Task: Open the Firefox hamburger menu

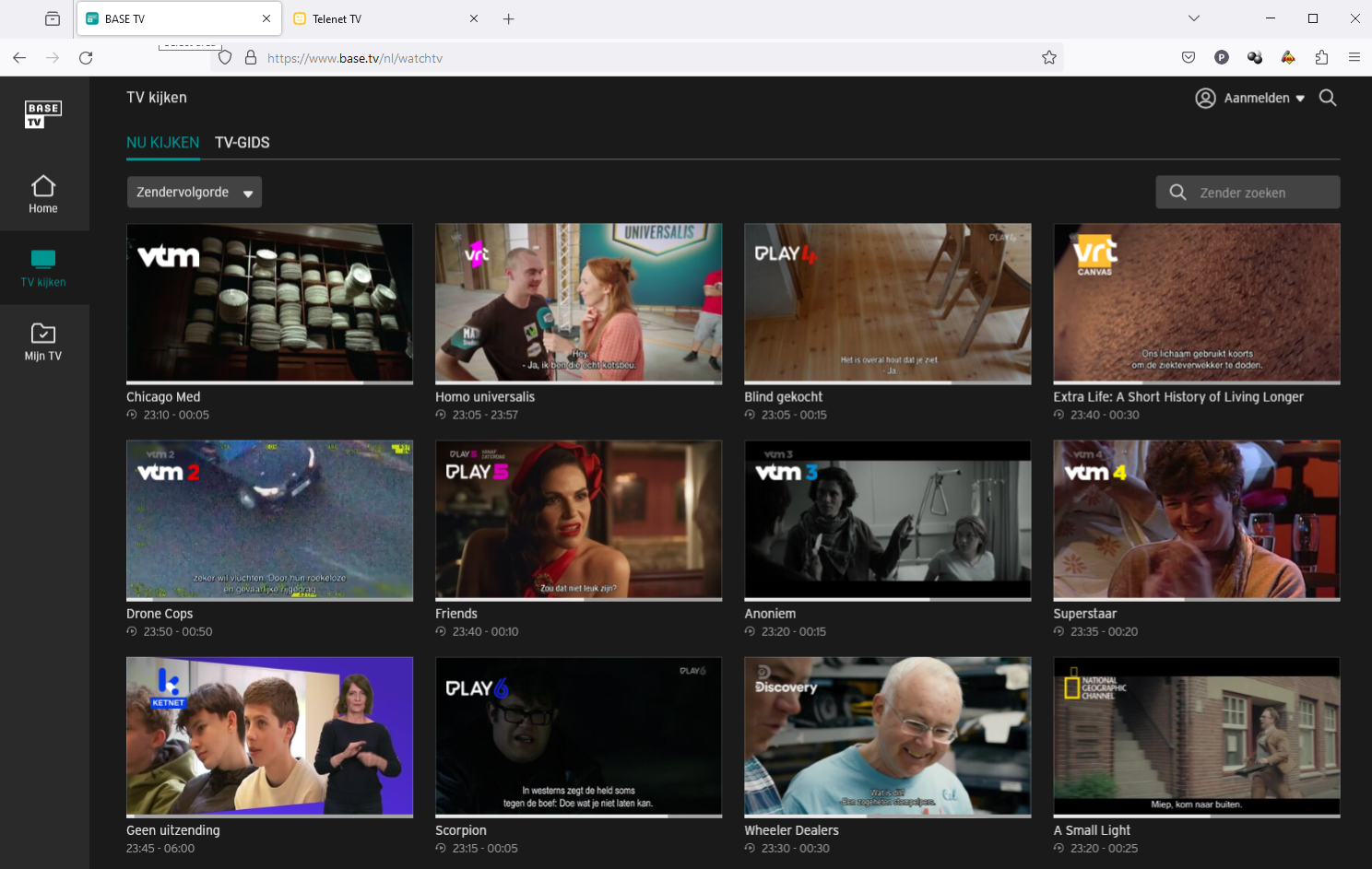Action: click(1354, 58)
